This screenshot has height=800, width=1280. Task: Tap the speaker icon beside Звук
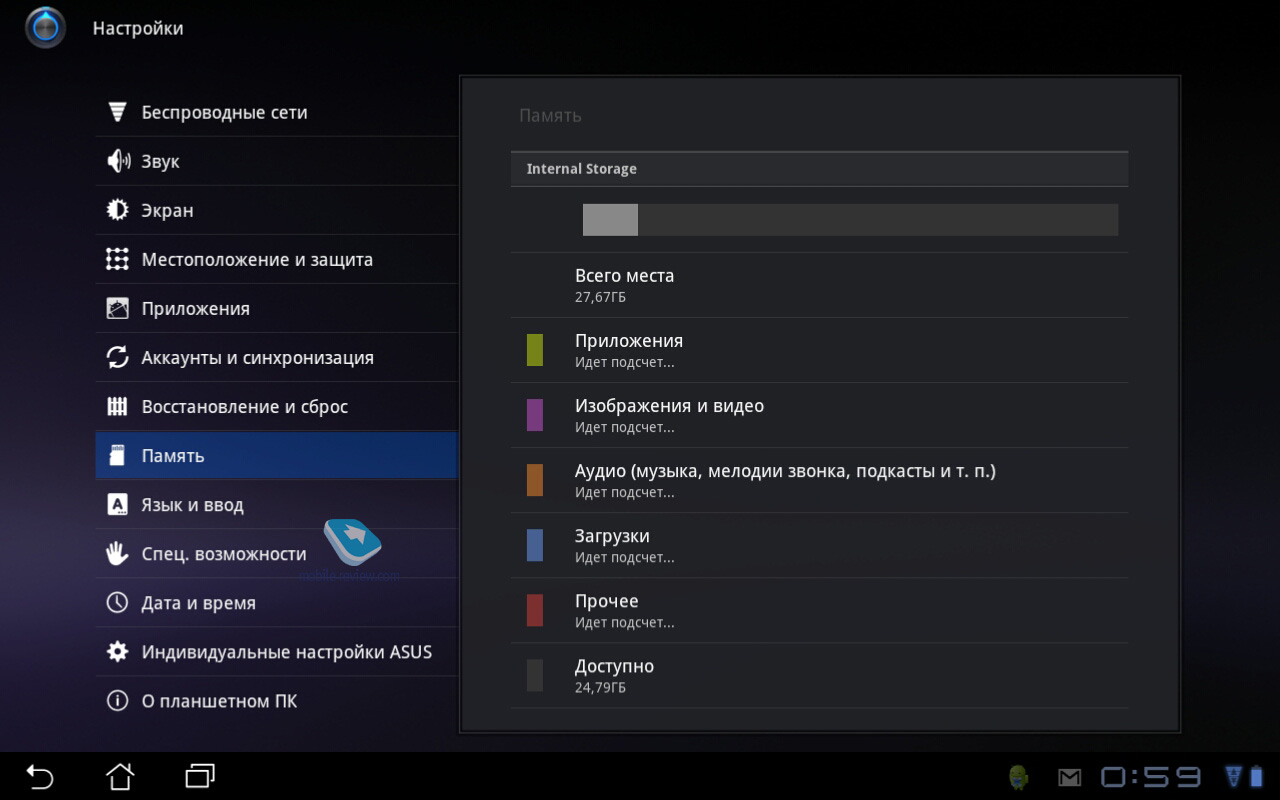[118, 161]
